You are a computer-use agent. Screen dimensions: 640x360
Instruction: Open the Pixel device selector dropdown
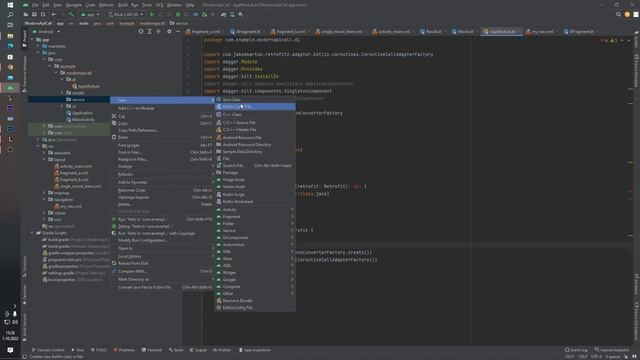[x=125, y=14]
